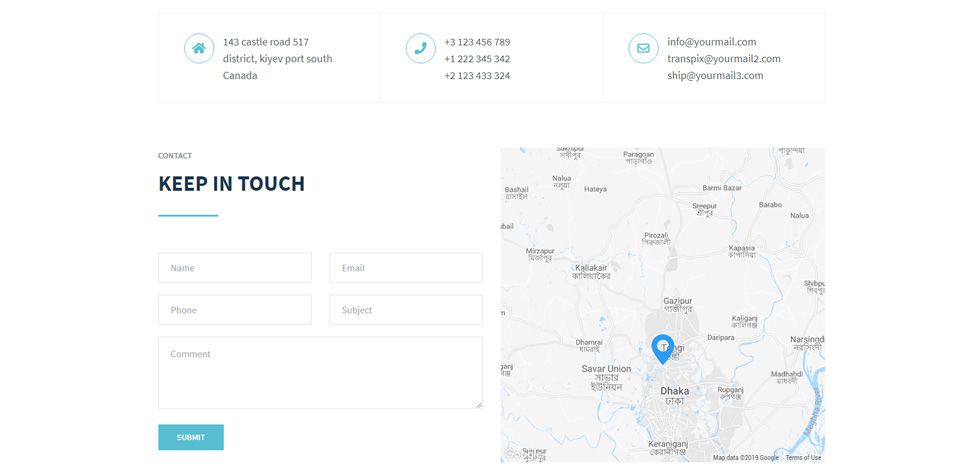This screenshot has width=980, height=471.
Task: Focus the Subject input field
Action: 406,310
